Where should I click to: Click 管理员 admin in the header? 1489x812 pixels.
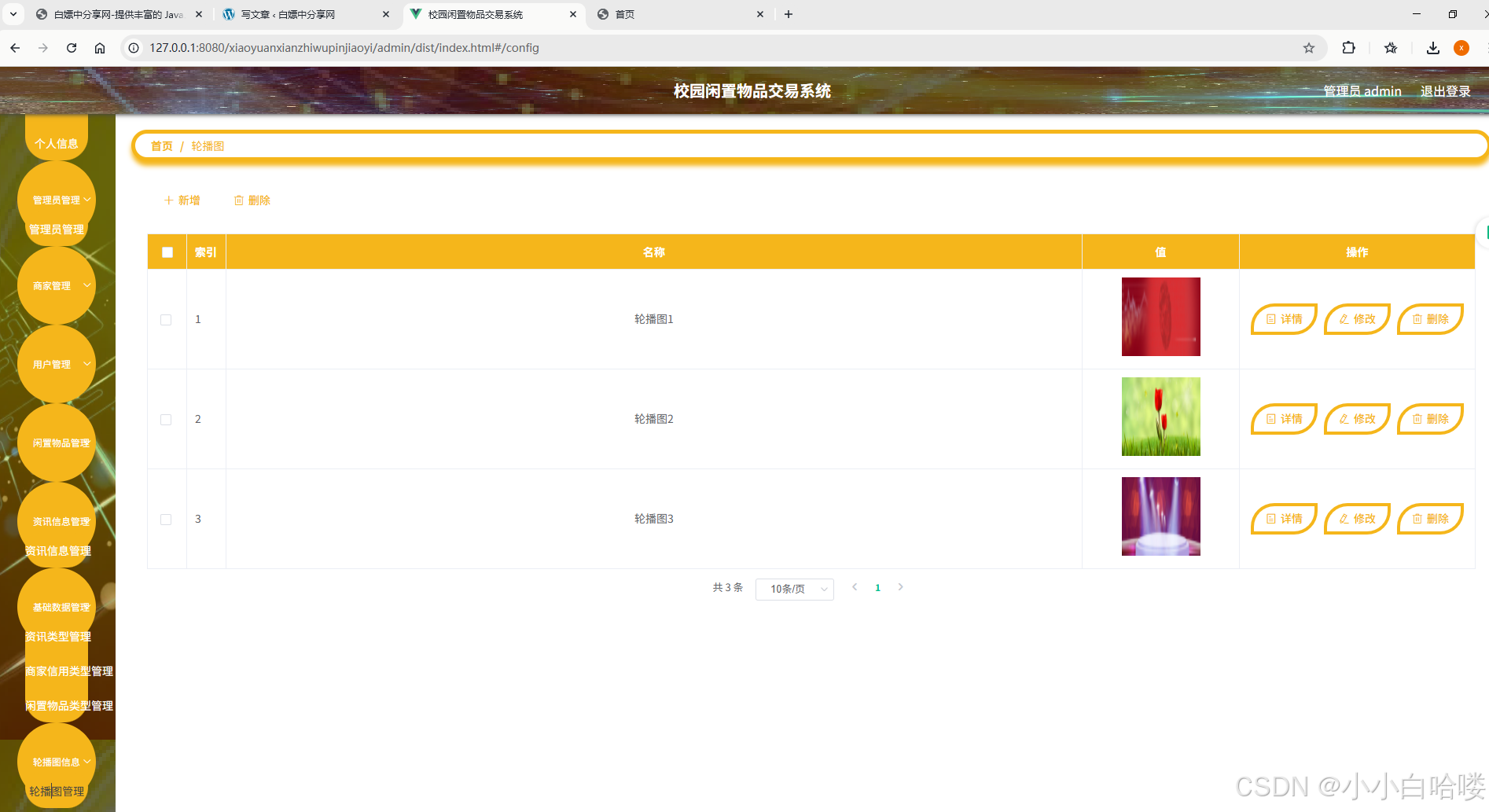pyautogui.click(x=1362, y=91)
